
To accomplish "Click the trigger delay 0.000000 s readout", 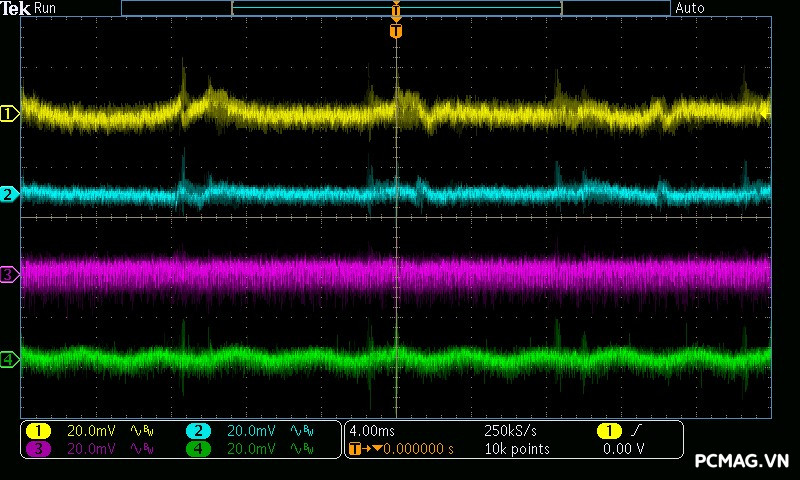I will pos(410,449).
